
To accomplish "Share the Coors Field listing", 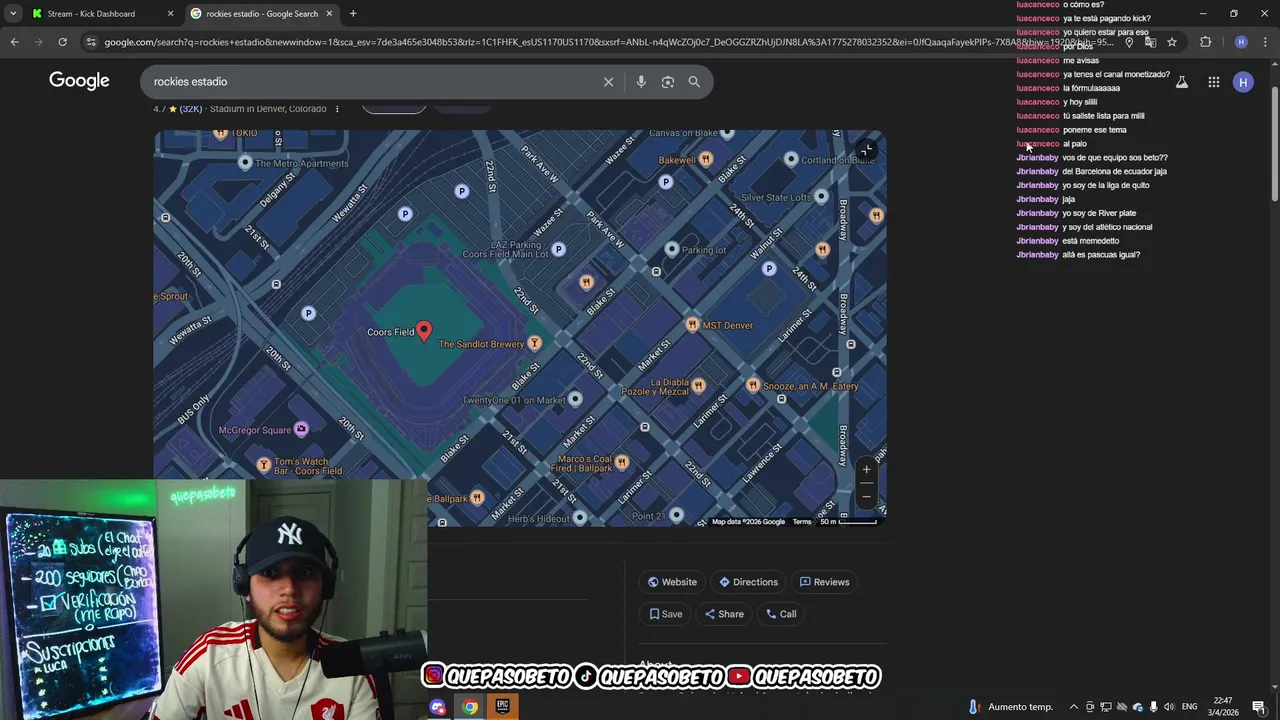I will coord(724,614).
